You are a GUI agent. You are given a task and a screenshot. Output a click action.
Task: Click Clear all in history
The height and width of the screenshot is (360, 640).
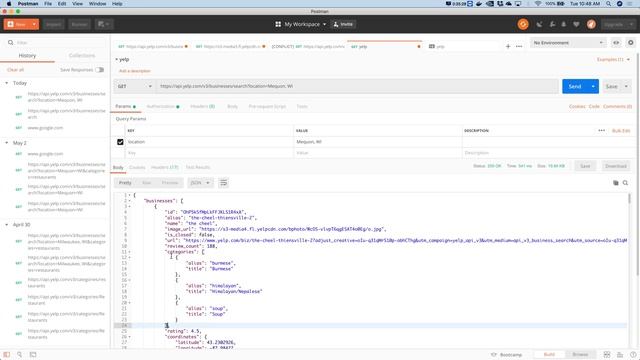pyautogui.click(x=16, y=70)
